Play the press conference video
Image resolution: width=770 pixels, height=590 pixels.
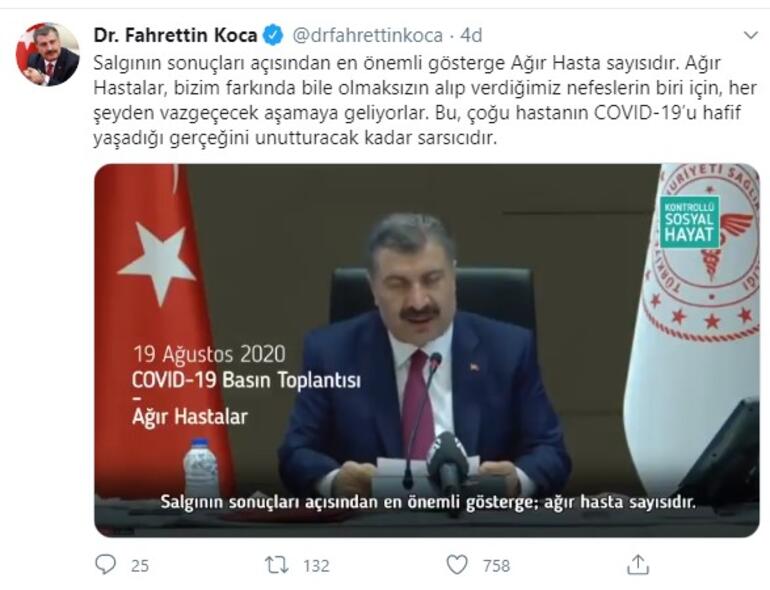click(x=427, y=350)
